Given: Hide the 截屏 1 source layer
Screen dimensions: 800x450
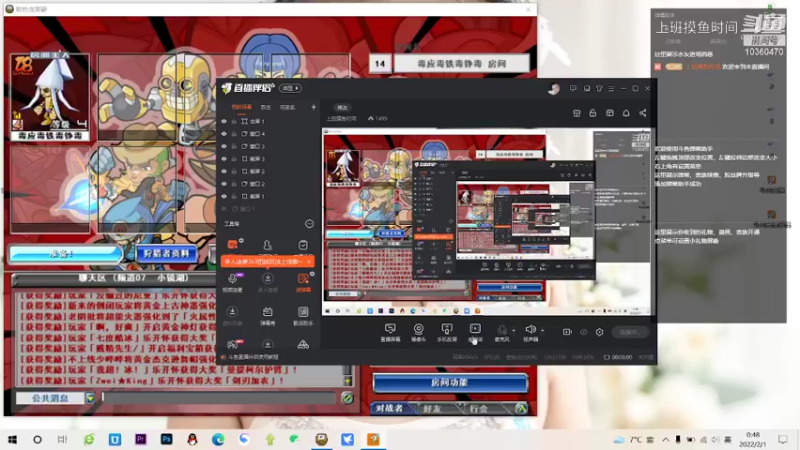Looking at the screenshot, I should [223, 196].
